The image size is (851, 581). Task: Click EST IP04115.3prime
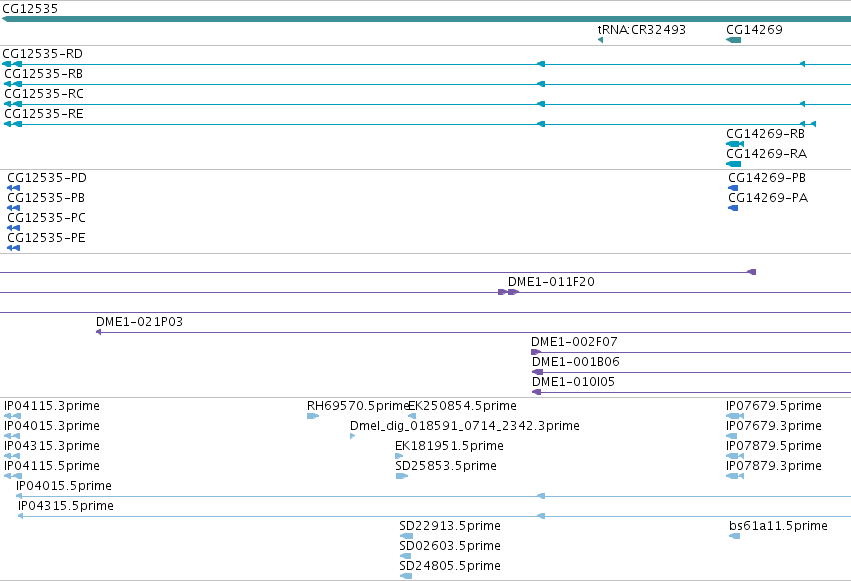coord(52,406)
